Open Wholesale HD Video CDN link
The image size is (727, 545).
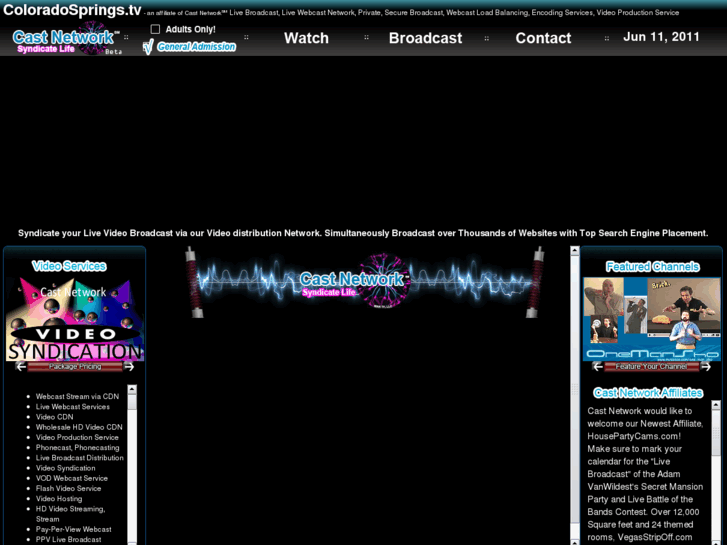pos(79,427)
